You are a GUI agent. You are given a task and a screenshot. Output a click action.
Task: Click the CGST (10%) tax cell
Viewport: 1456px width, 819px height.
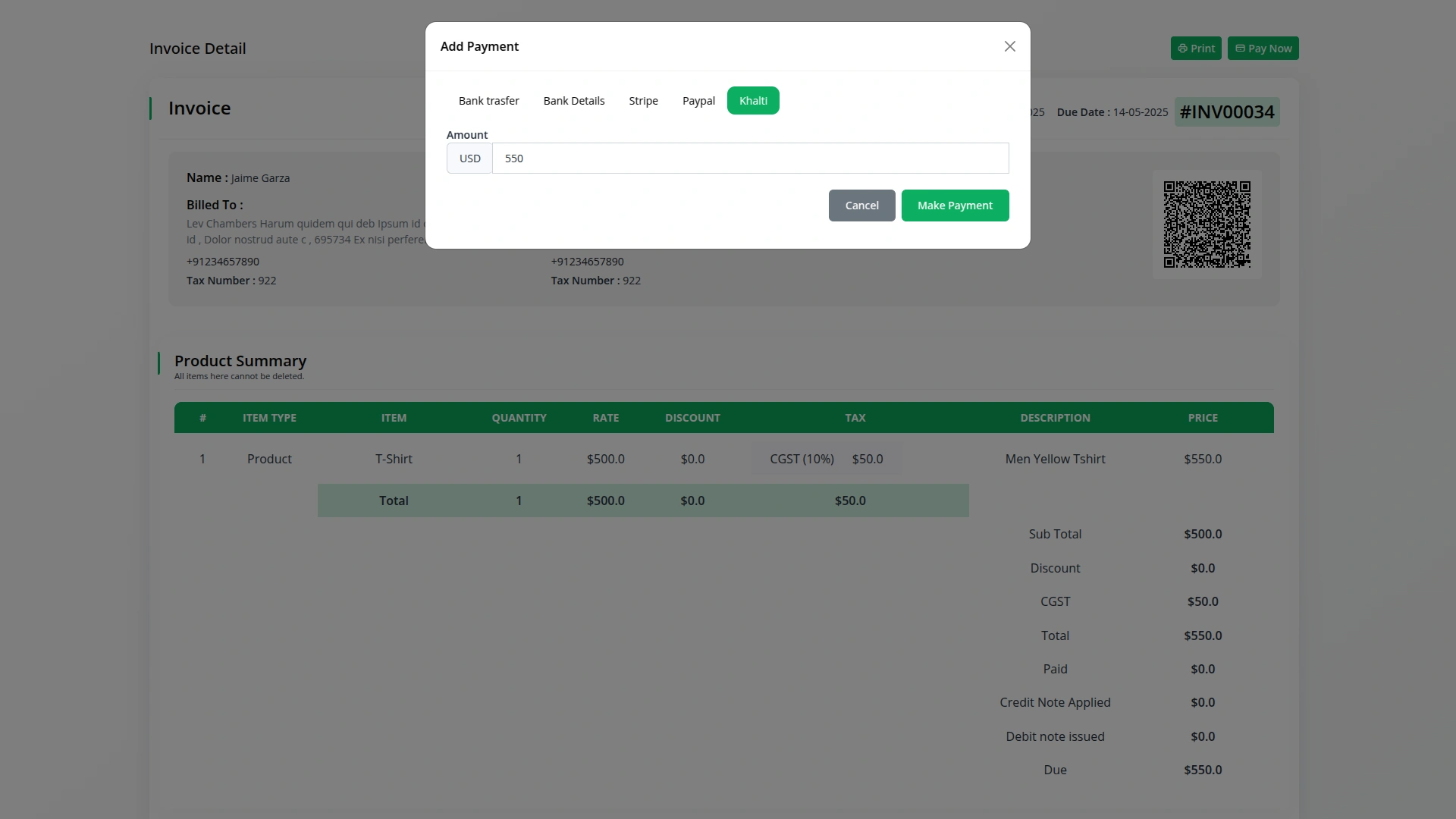[802, 459]
